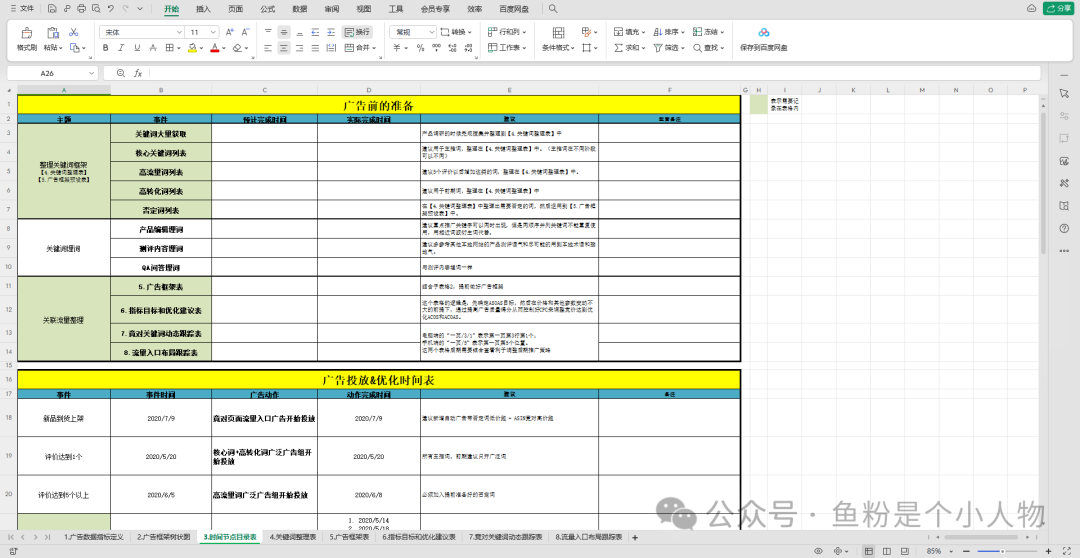The width and height of the screenshot is (1080, 558).
Task: Open number format dropdown (常规)
Action: [433, 32]
